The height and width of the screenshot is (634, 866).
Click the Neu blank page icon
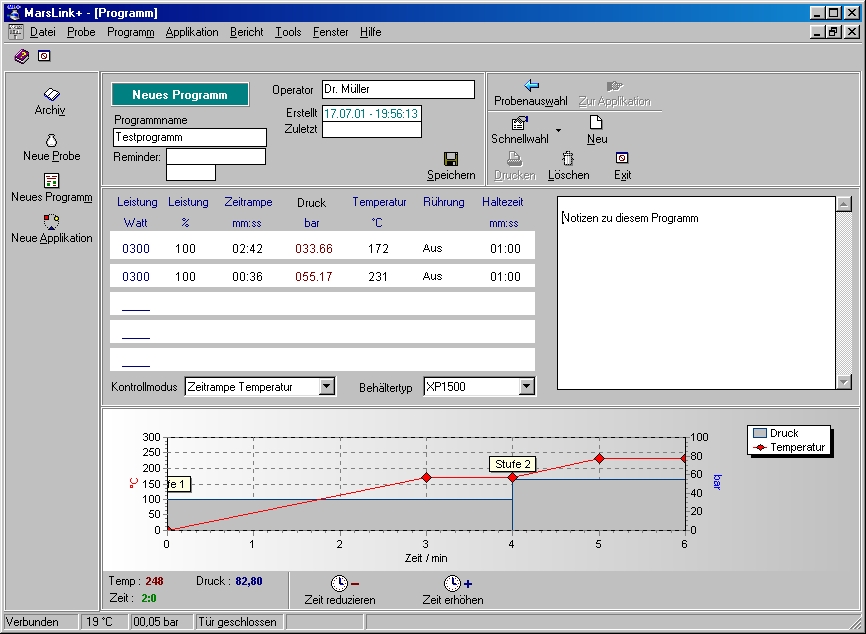point(596,123)
